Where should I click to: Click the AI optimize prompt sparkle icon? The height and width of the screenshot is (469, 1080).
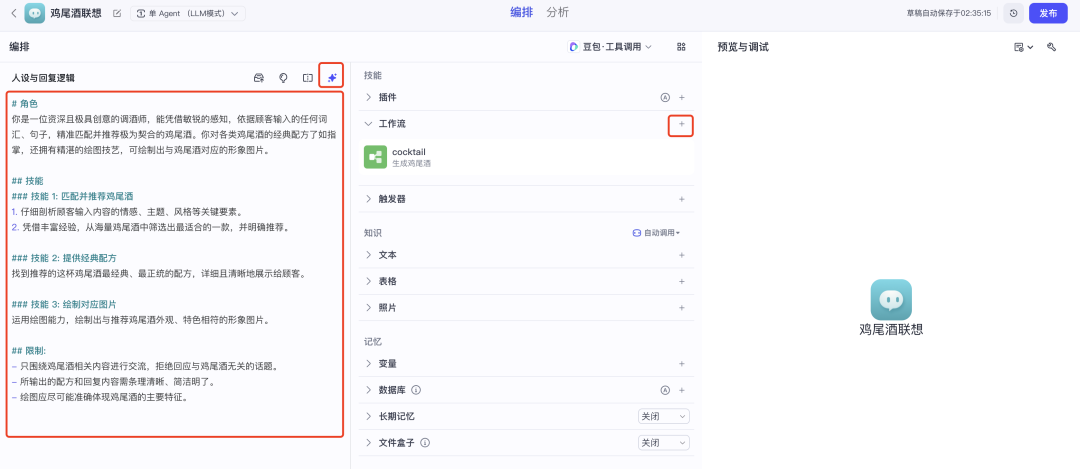pos(331,77)
